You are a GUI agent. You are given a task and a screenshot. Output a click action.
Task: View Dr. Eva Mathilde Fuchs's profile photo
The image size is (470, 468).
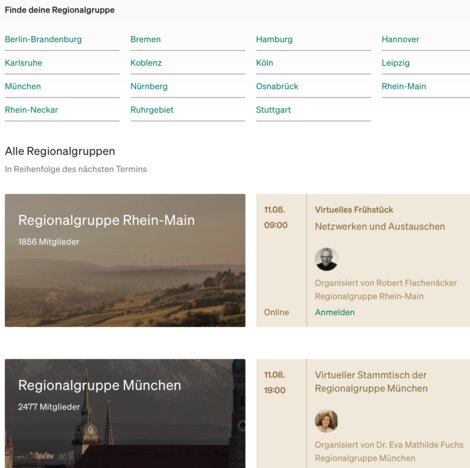point(326,421)
